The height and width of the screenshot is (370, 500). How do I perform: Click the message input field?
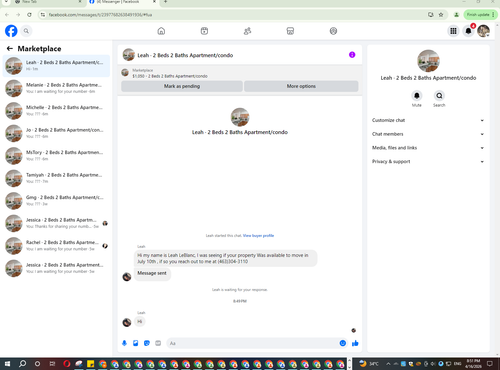(252, 343)
